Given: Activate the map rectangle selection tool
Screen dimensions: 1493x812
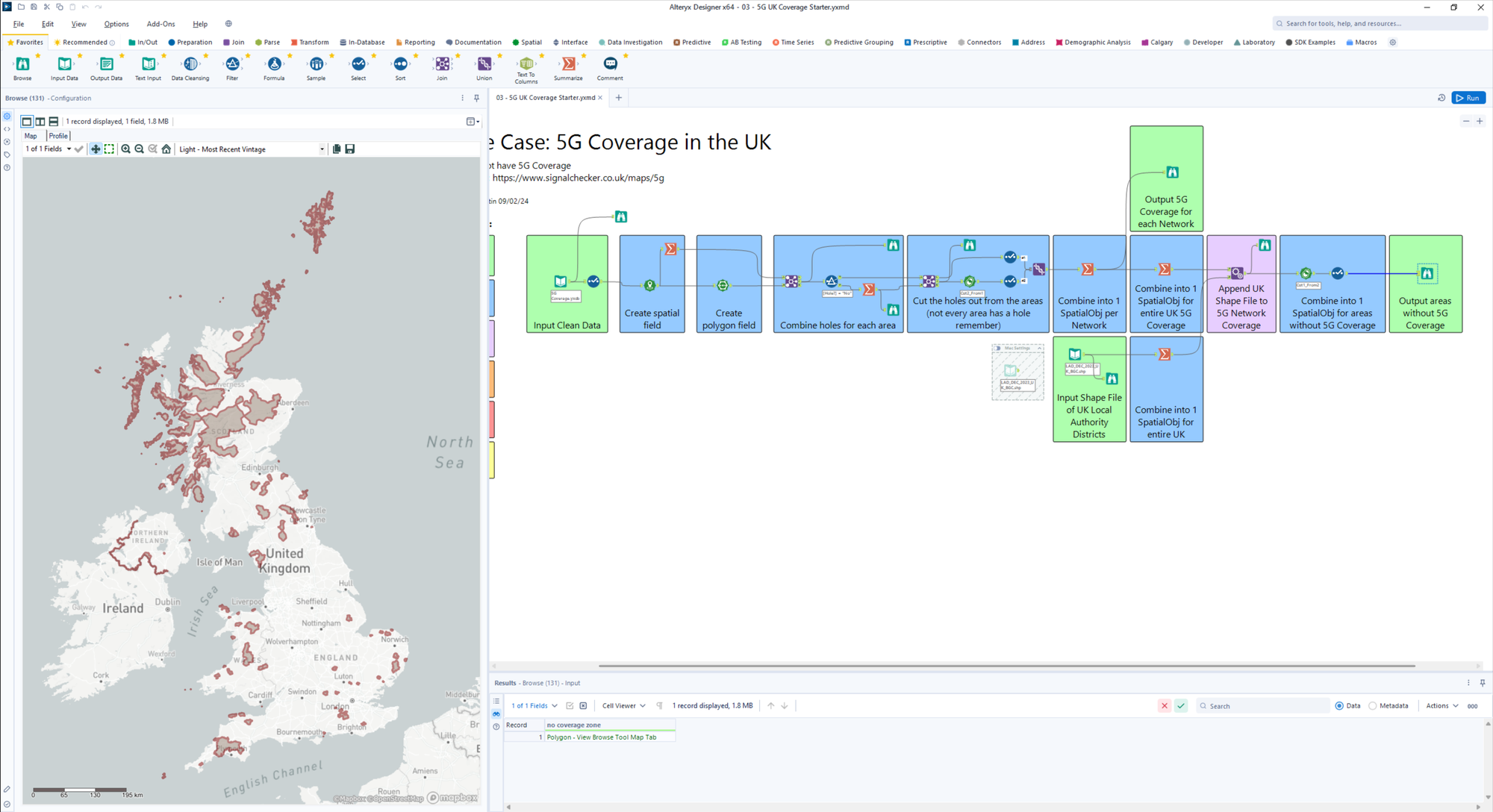Looking at the screenshot, I should pos(109,149).
